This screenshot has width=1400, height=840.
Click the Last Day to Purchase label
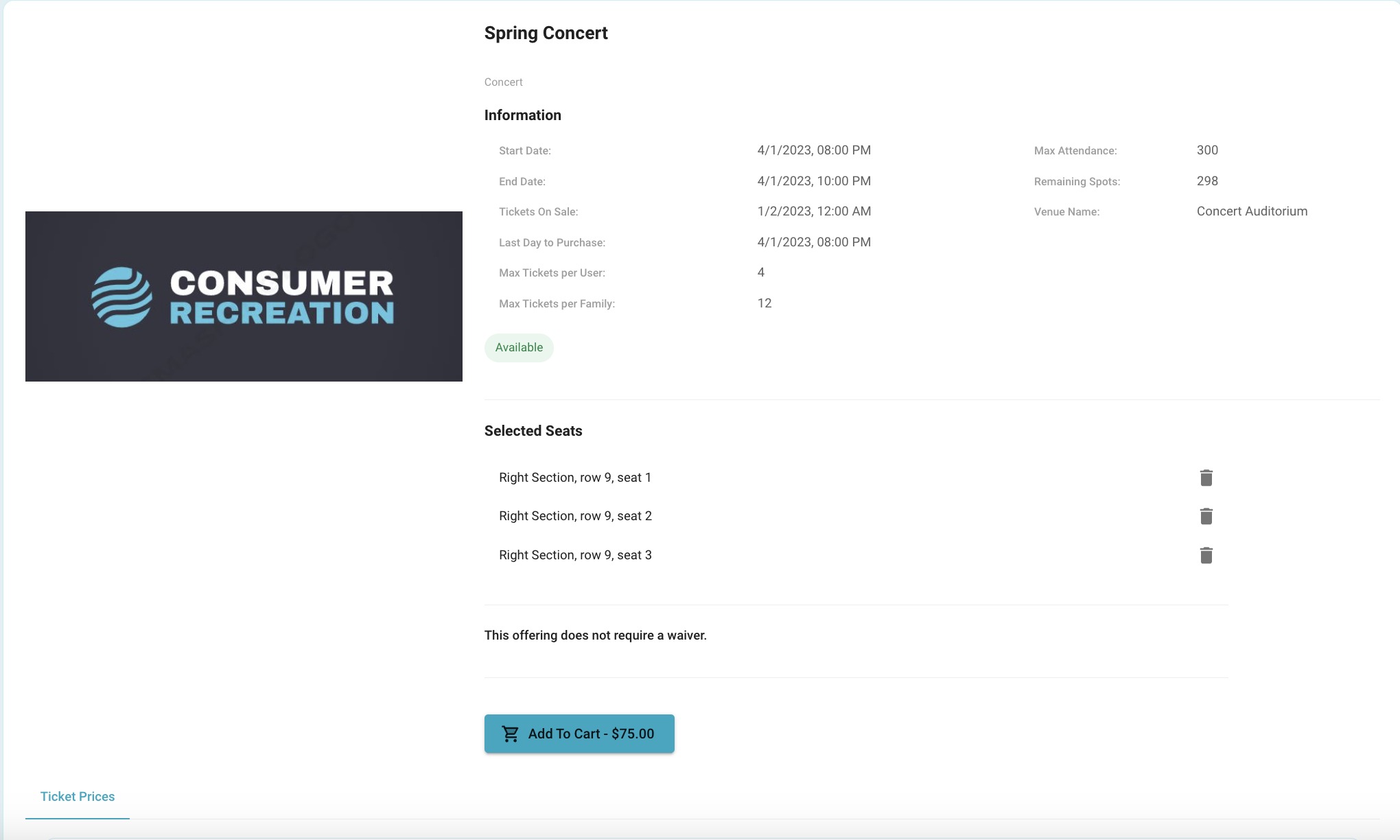[552, 243]
